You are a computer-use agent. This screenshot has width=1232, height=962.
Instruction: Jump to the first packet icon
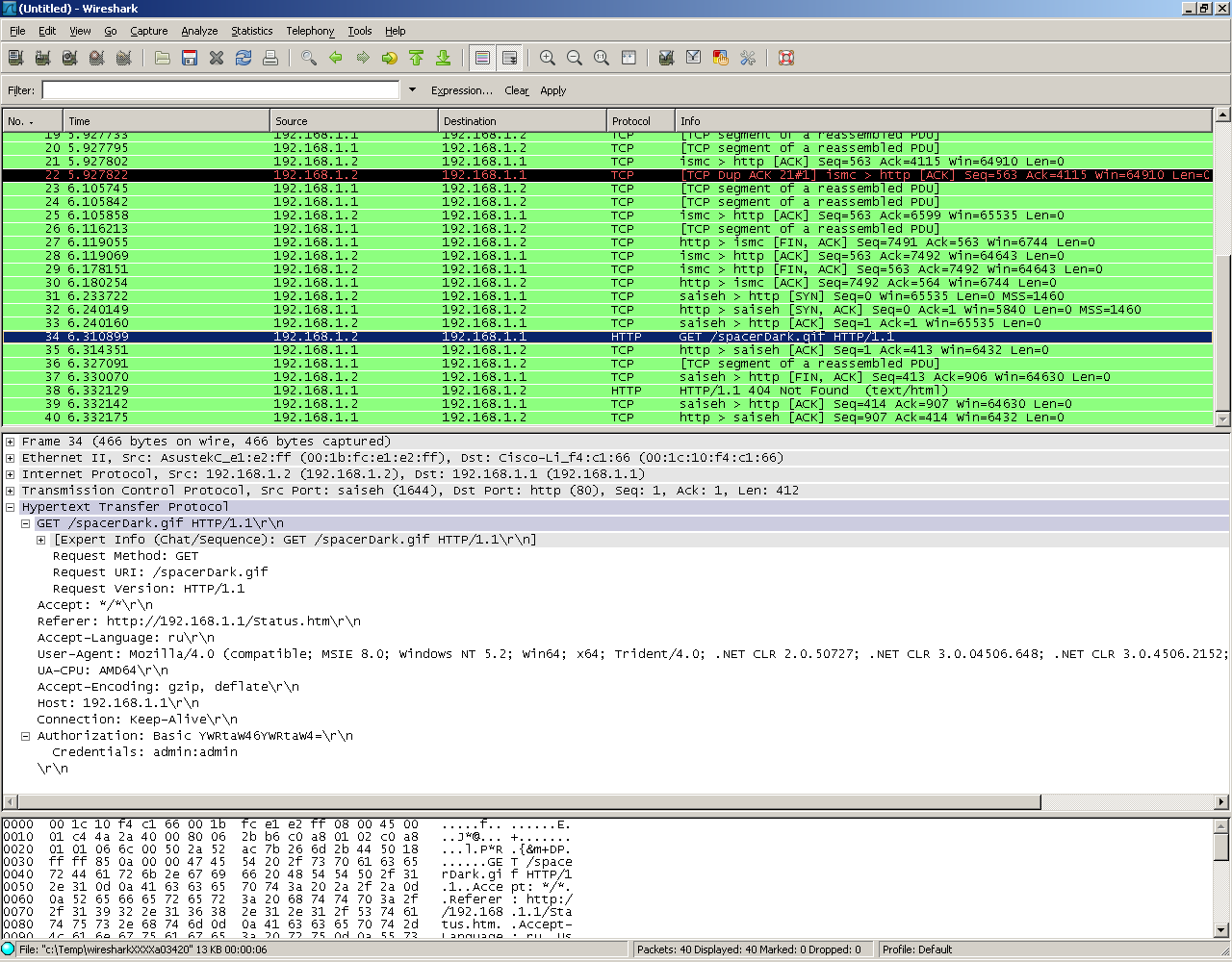(417, 58)
